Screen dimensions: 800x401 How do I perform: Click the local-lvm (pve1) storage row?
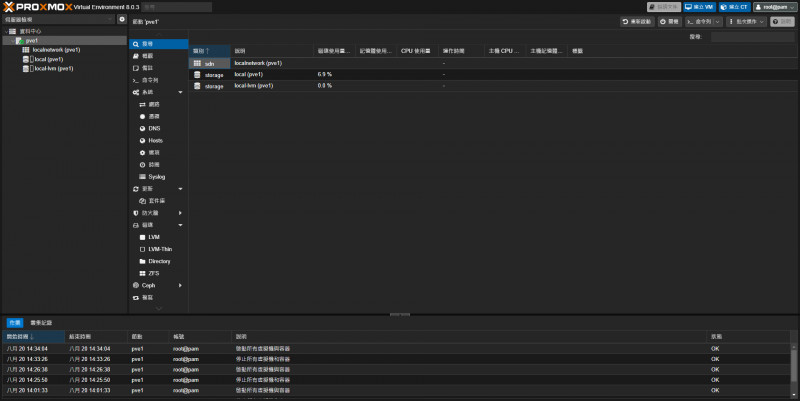click(254, 86)
